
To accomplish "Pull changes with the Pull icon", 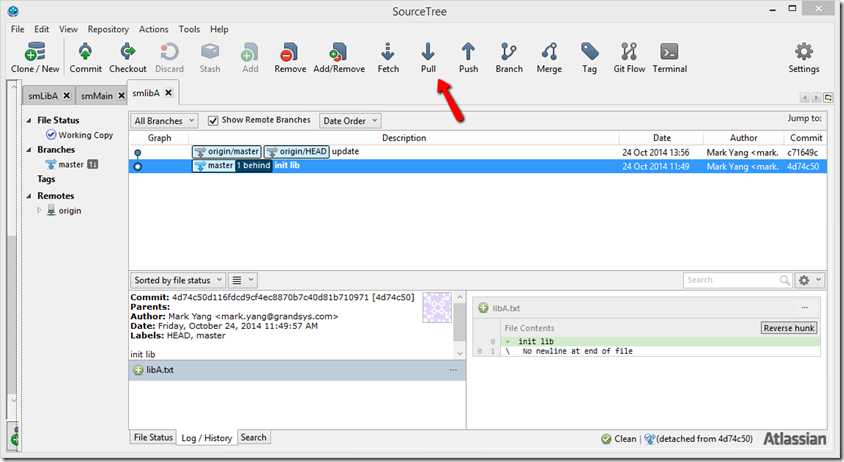I will [428, 58].
